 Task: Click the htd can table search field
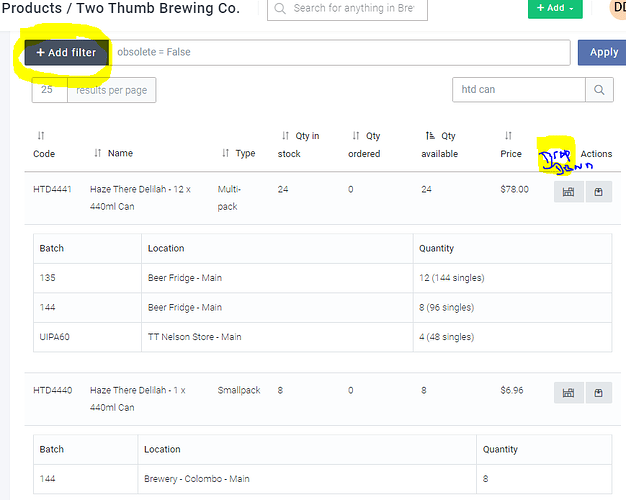tap(519, 90)
